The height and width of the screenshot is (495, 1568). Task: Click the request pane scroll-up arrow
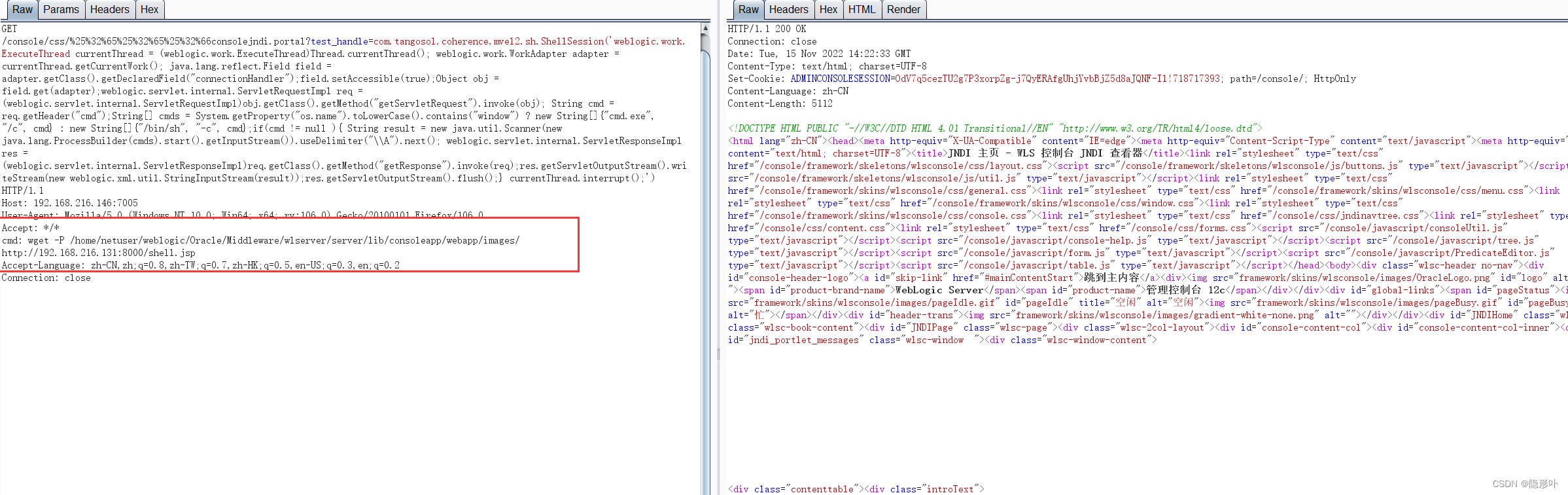click(x=705, y=28)
